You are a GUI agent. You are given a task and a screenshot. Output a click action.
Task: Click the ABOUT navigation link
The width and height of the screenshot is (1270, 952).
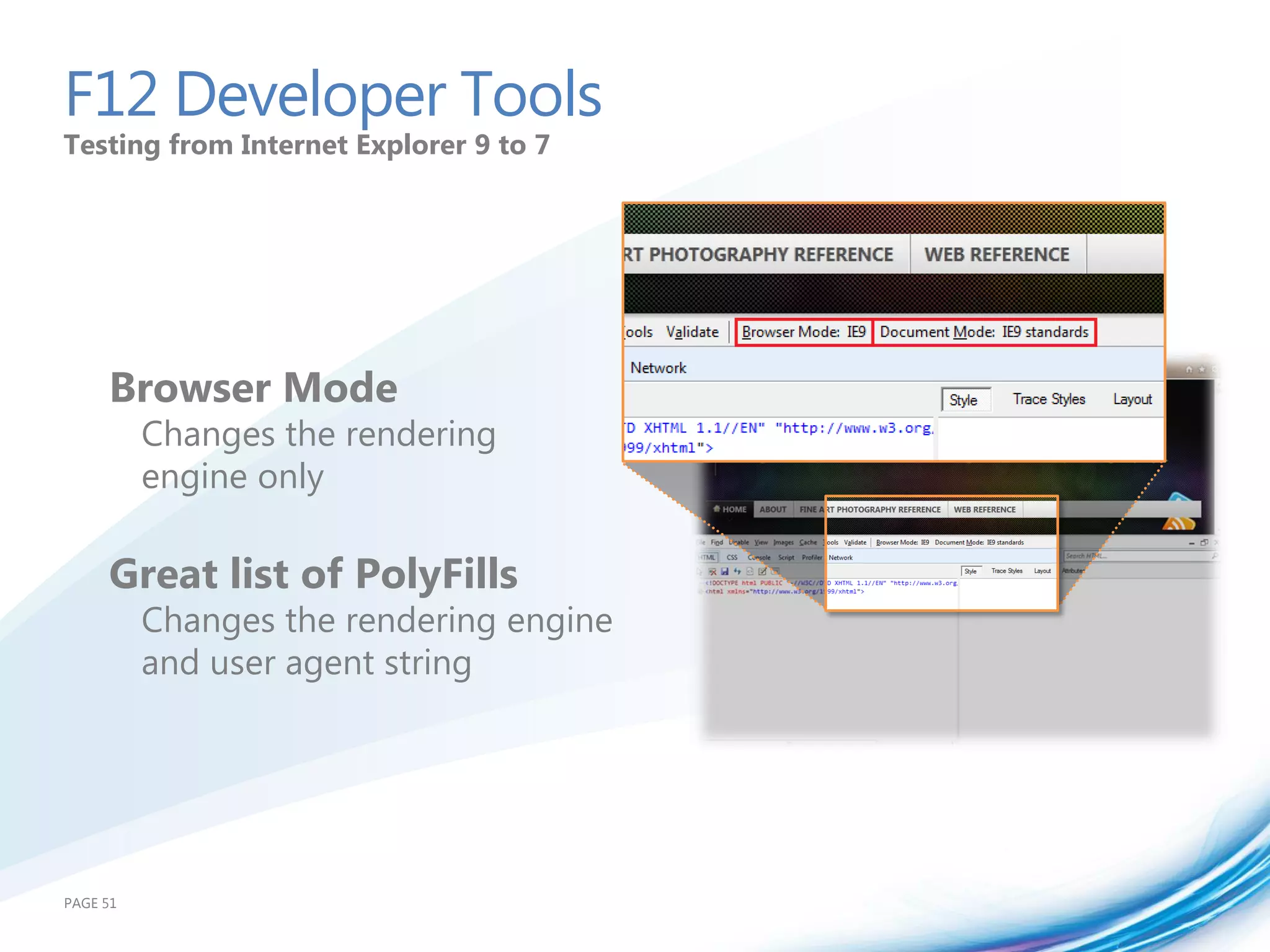(773, 509)
